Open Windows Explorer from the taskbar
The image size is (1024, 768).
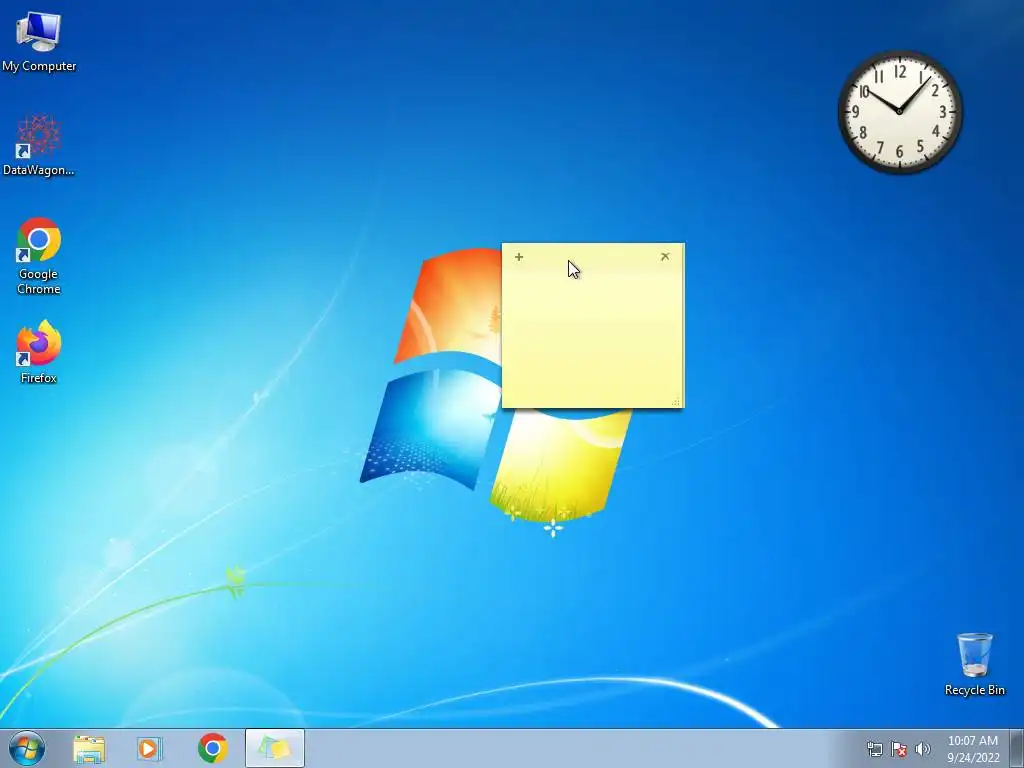coord(89,749)
